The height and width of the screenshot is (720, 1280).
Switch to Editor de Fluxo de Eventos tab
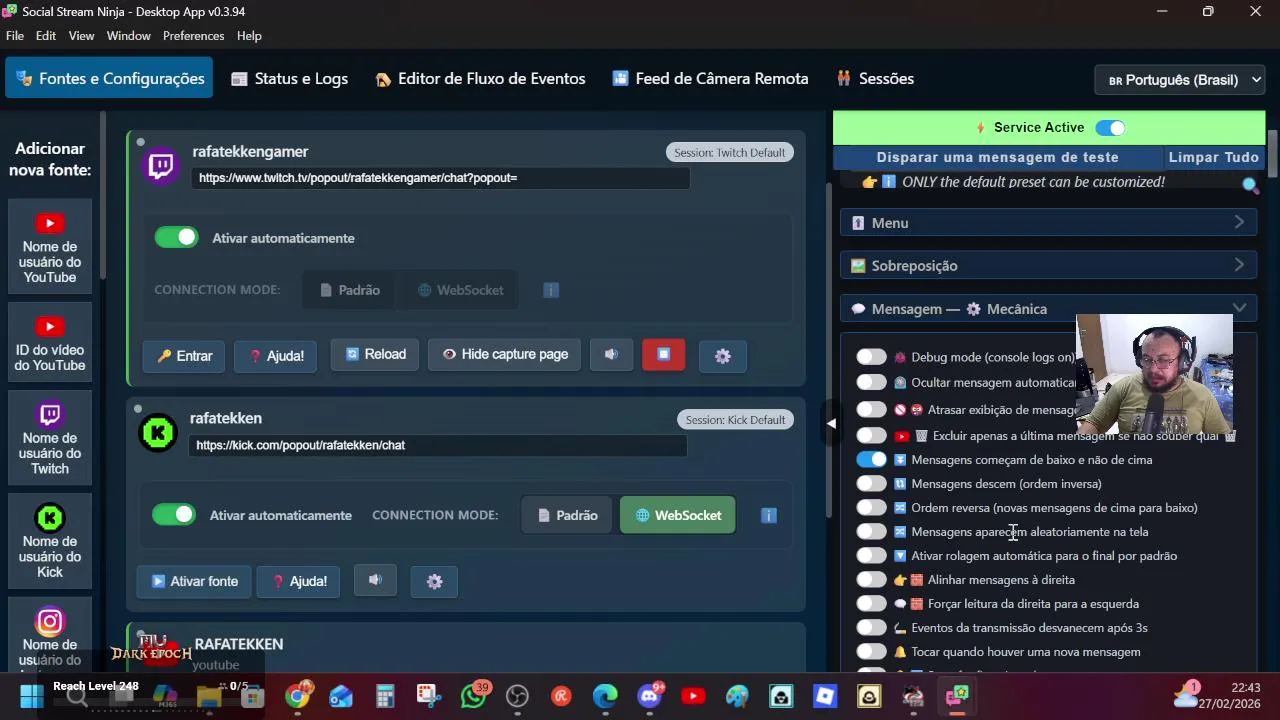click(x=480, y=79)
